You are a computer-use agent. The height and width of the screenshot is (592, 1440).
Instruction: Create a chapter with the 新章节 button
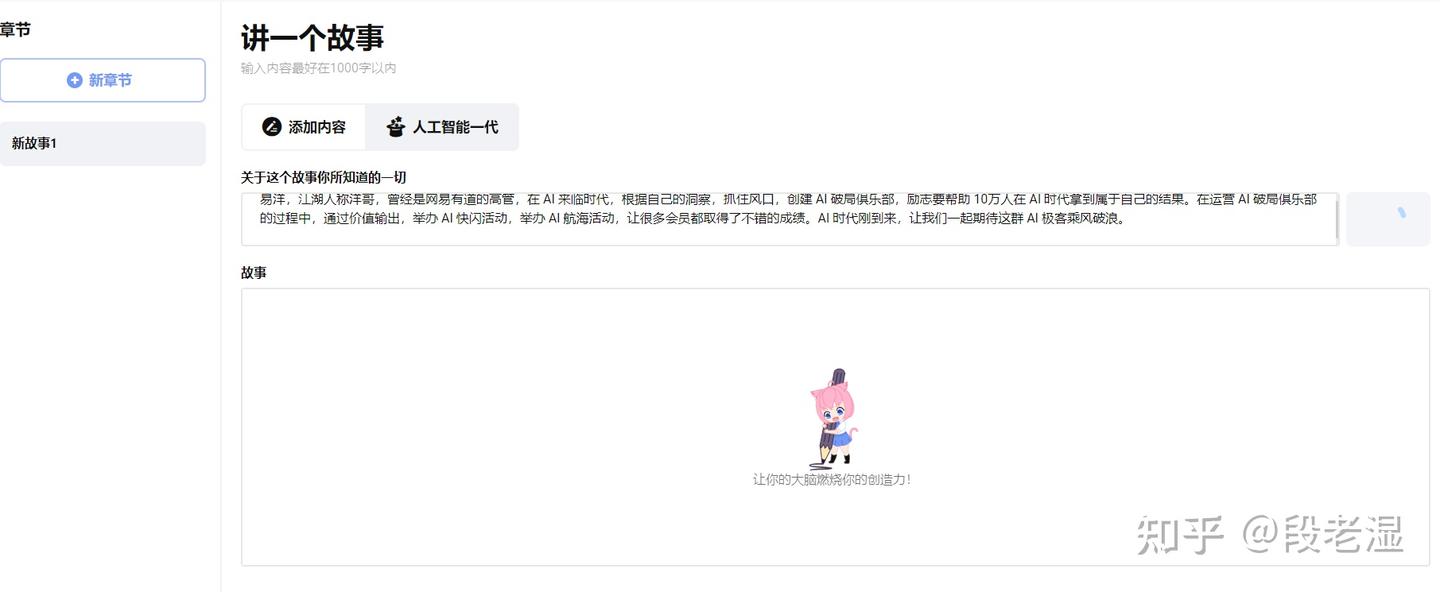[x=102, y=80]
